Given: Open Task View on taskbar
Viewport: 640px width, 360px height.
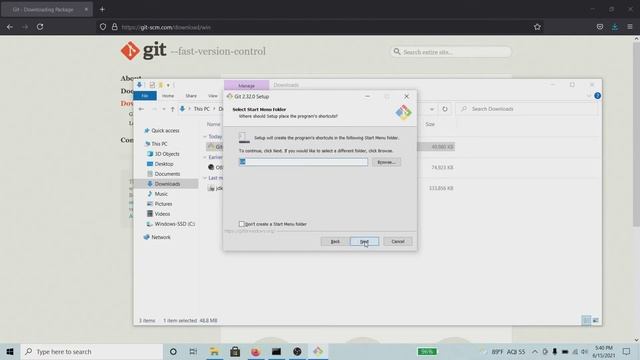Looking at the screenshot, I should [193, 351].
